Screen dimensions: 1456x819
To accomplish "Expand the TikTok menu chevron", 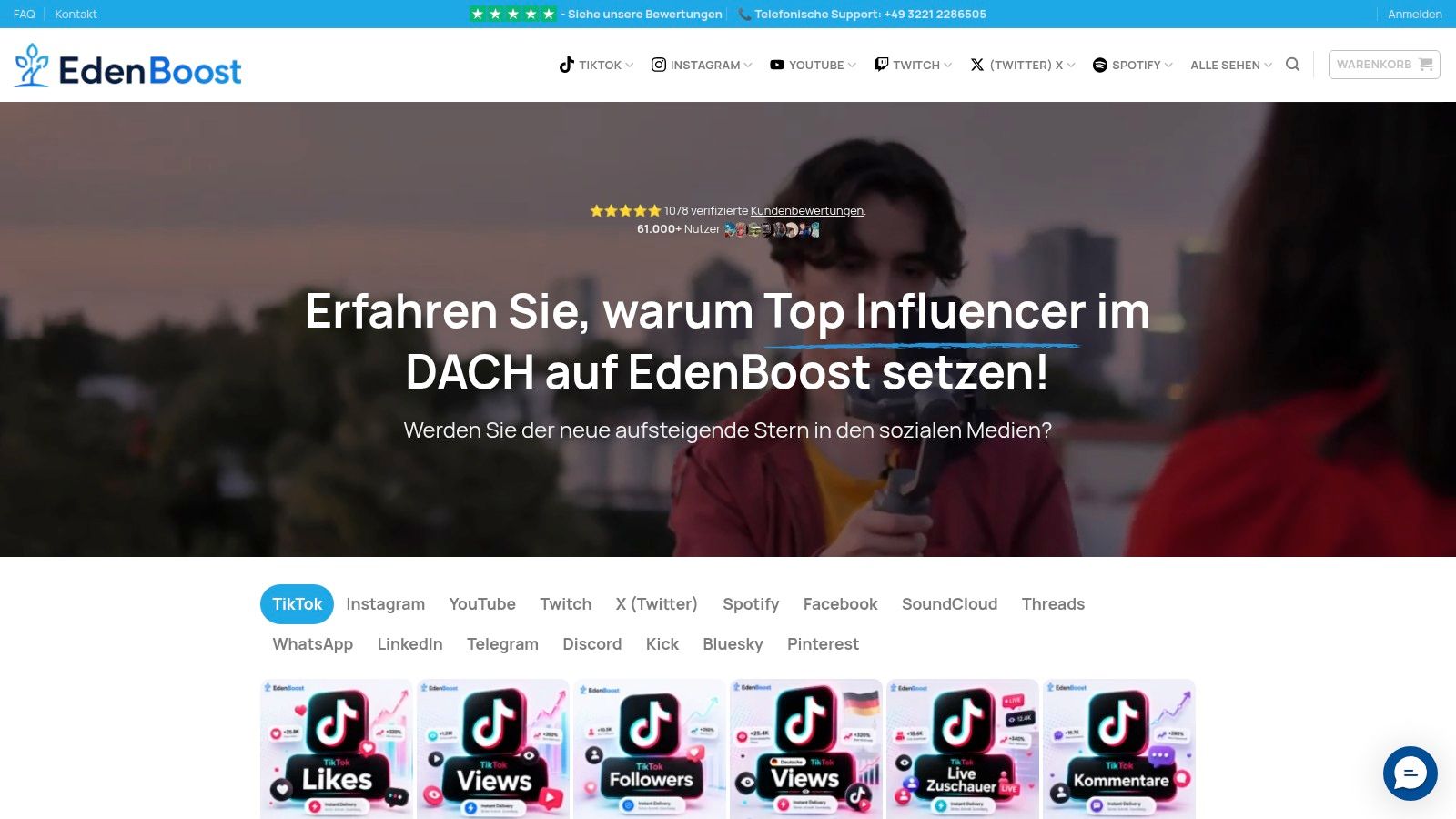I will pos(630,65).
